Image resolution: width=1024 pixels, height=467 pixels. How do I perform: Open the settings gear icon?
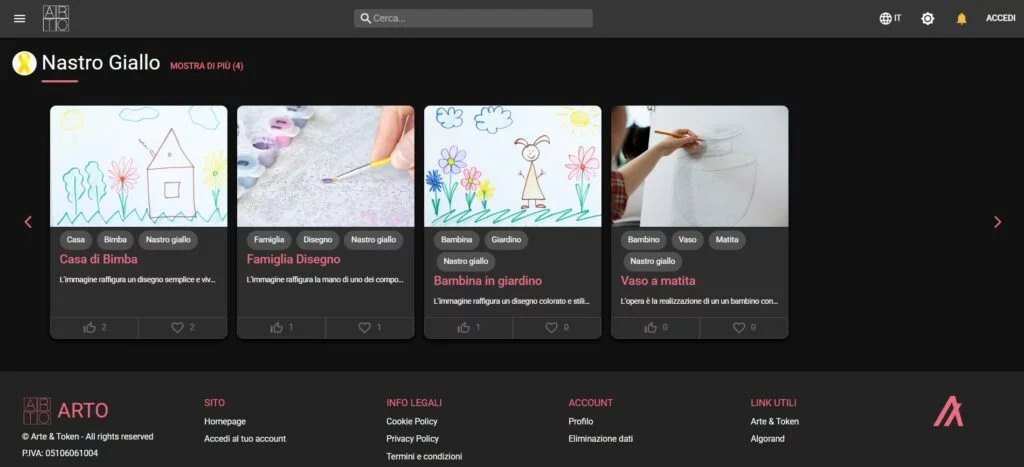(x=927, y=18)
